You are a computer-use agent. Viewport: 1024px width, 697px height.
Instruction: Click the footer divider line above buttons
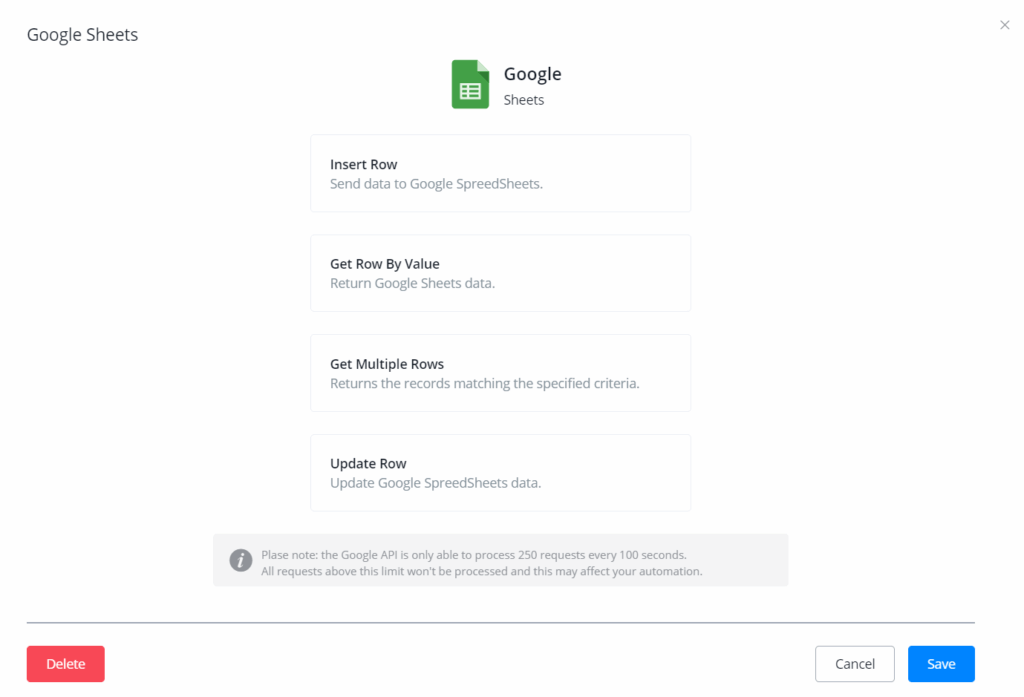[500, 622]
